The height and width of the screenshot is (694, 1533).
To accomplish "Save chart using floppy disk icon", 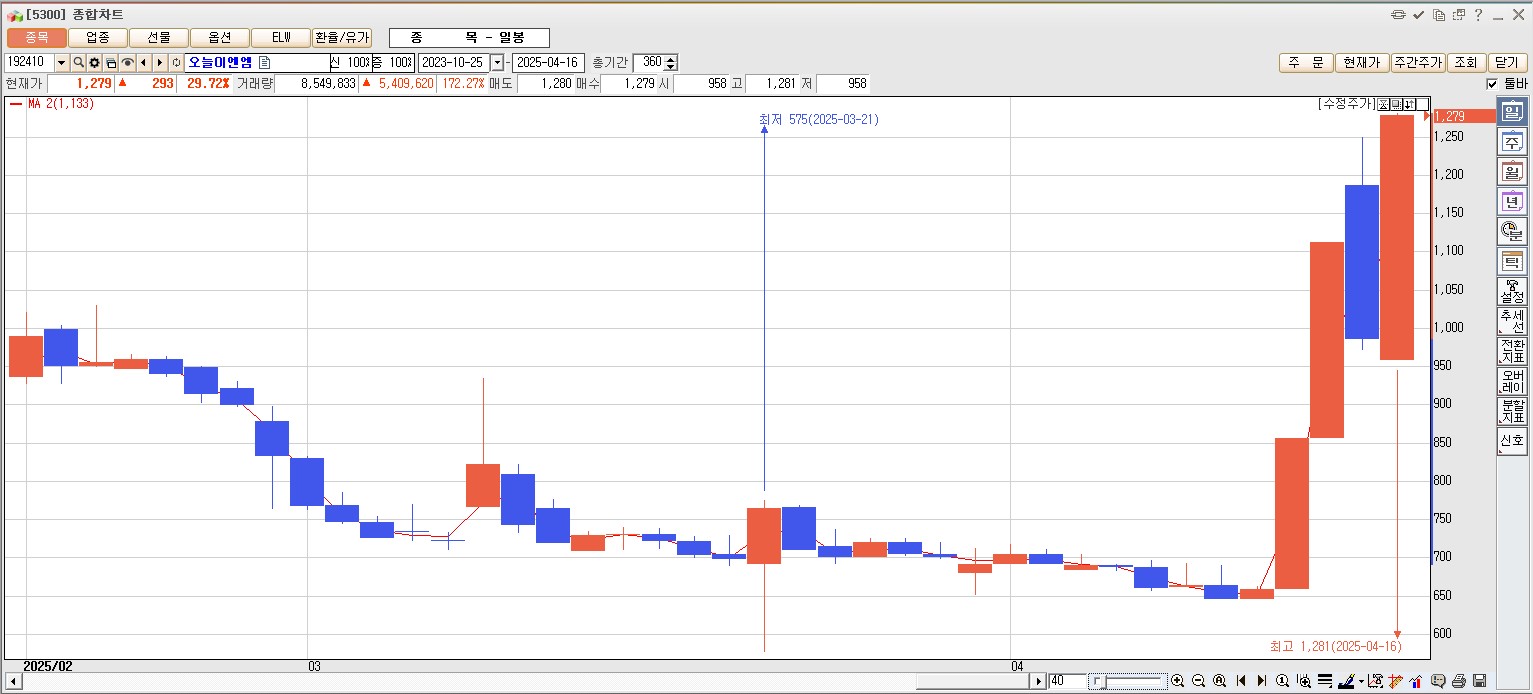I will click(x=1480, y=681).
